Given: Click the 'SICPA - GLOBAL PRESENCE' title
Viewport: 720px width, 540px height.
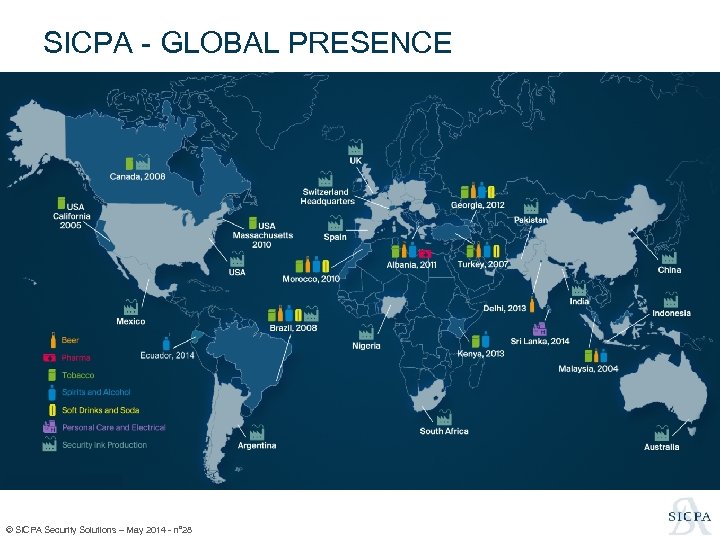Looking at the screenshot, I should [248, 42].
